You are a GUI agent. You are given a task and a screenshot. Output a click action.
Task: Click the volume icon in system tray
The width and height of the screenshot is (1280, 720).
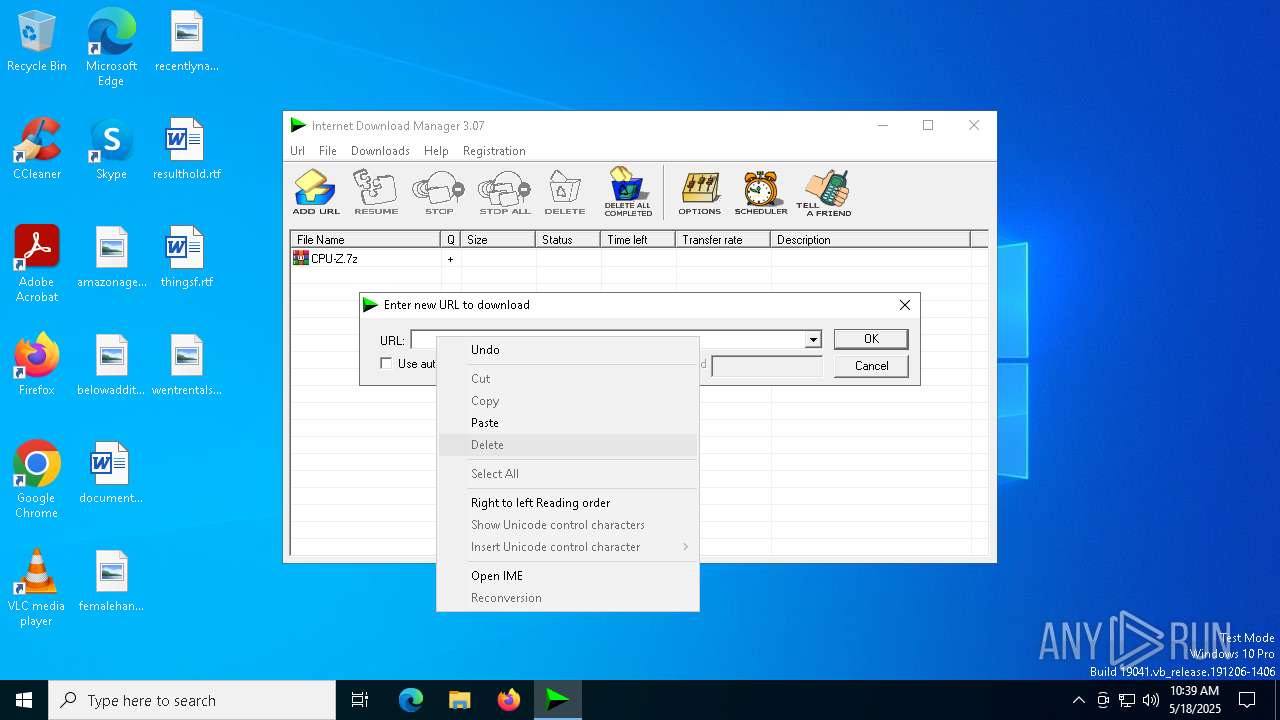(x=1151, y=700)
